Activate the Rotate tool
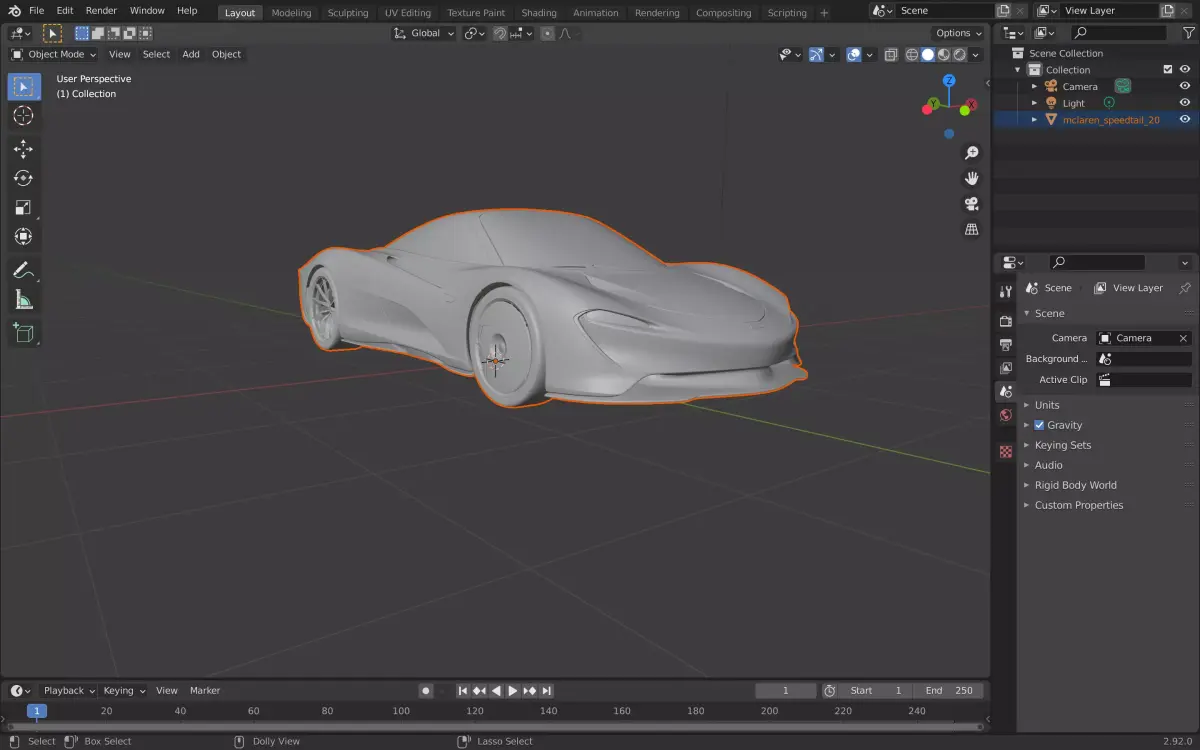This screenshot has height=750, width=1200. [23, 178]
